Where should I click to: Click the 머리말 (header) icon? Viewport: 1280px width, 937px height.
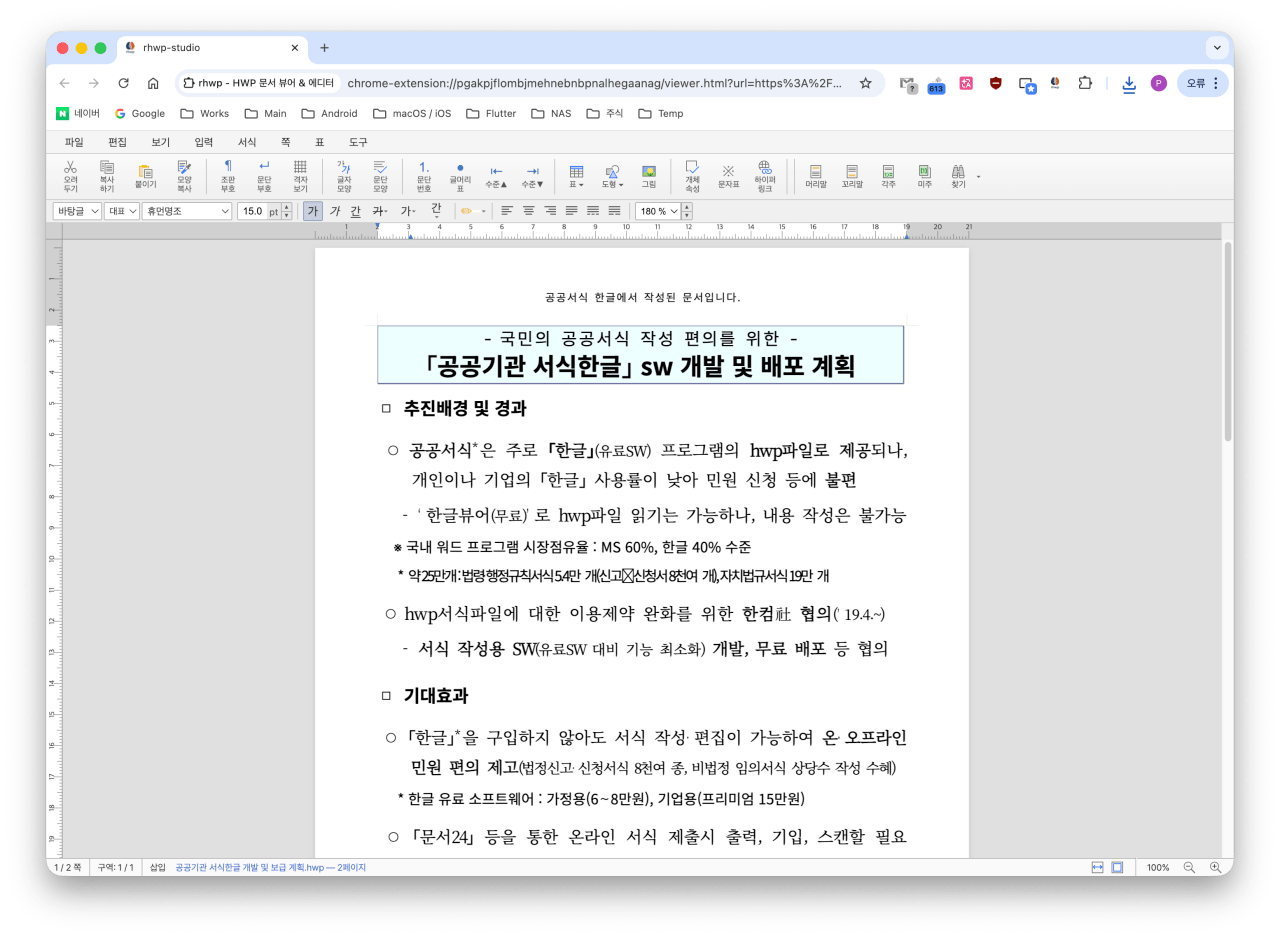pos(816,176)
